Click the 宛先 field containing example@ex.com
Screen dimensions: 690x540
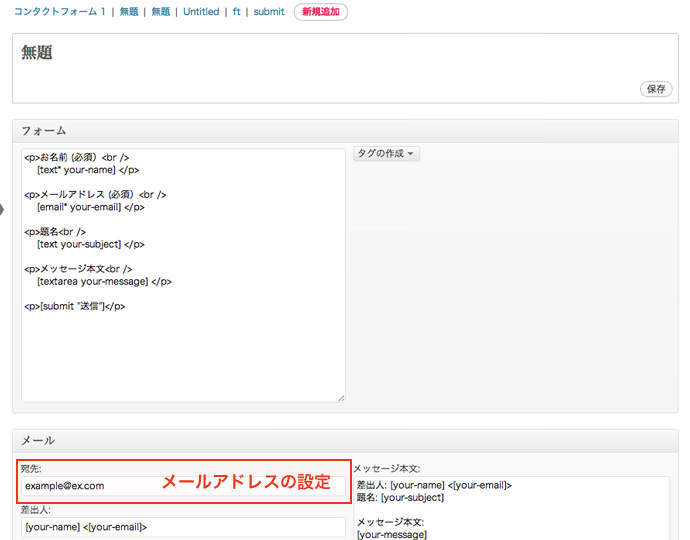coord(90,486)
